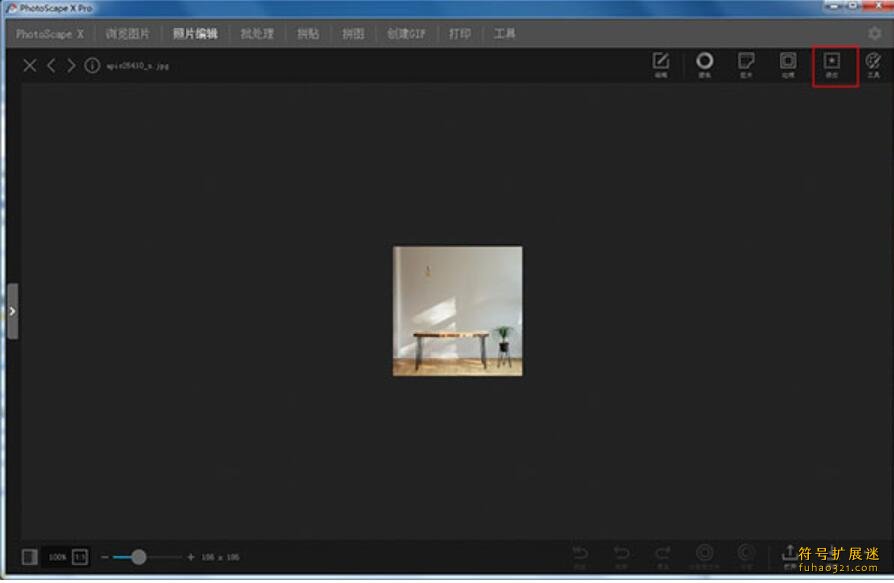Screen dimensions: 894x583
Task: Expand the left side panel arrow
Action: pos(12,311)
